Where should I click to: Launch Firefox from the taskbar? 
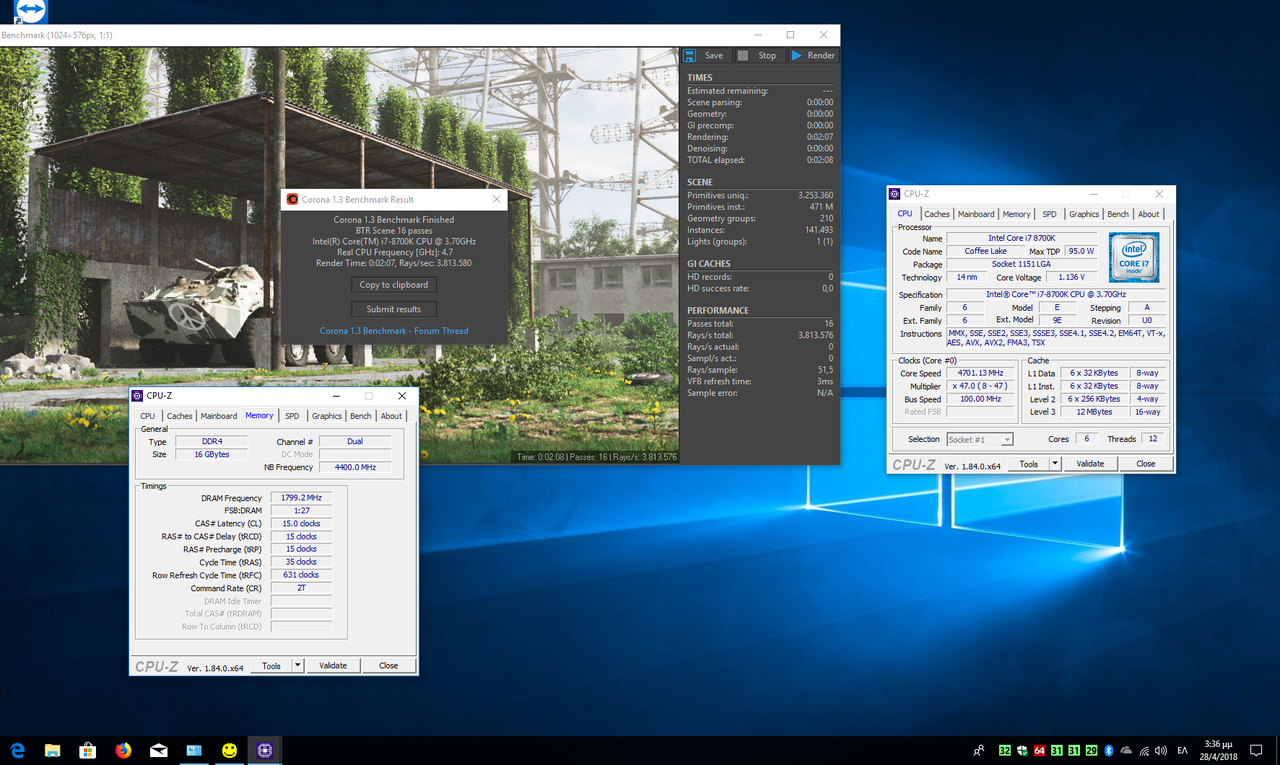123,750
